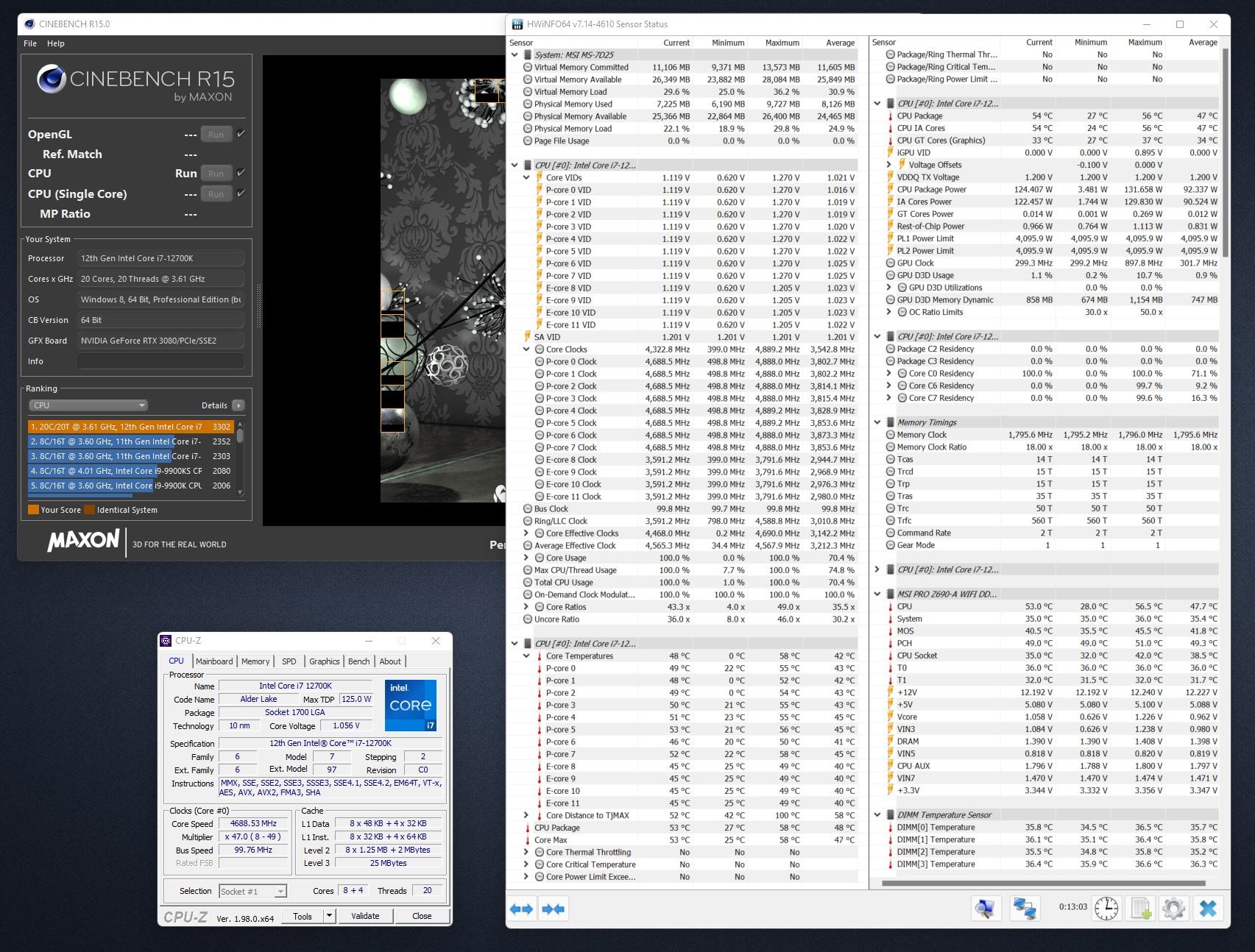Open HWiNFO sensor settings gear
Image resolution: width=1255 pixels, height=952 pixels.
pyautogui.click(x=1173, y=909)
